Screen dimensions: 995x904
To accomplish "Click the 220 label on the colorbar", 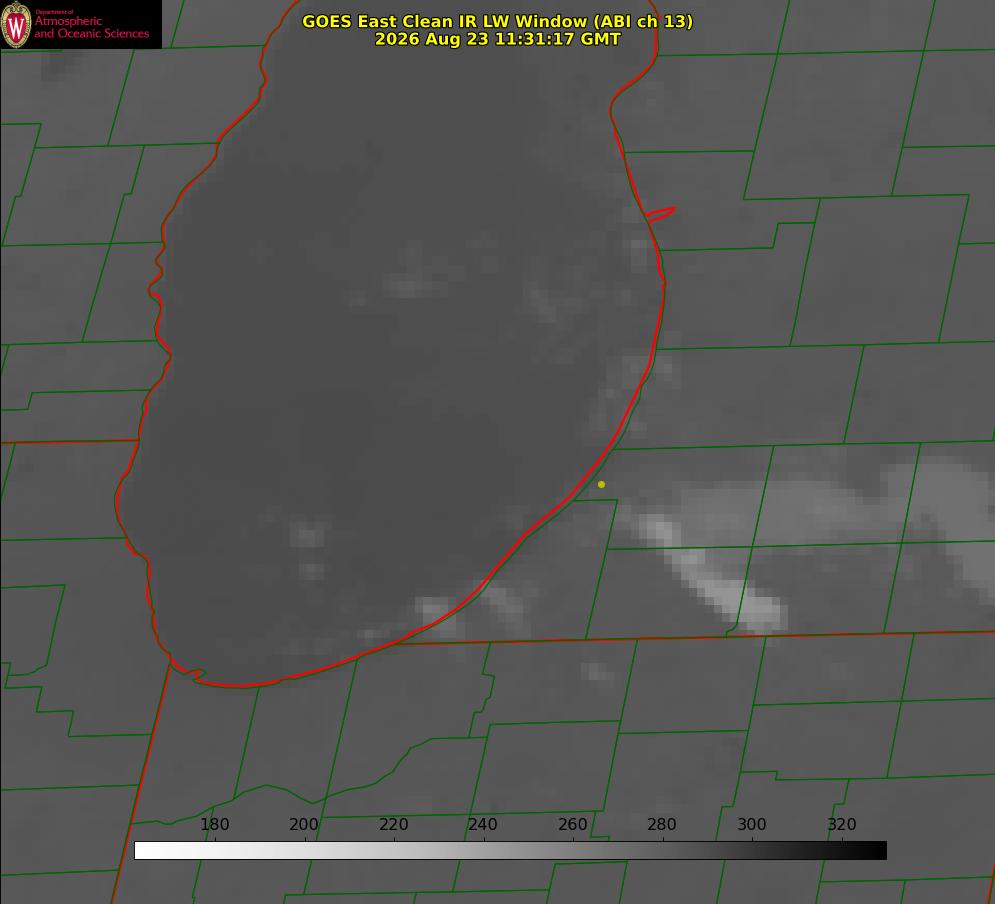I will pos(393,824).
